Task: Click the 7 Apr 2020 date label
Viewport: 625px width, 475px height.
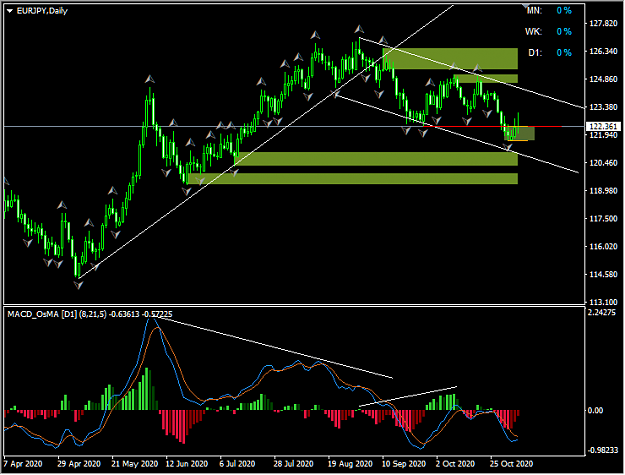Action: (23, 464)
